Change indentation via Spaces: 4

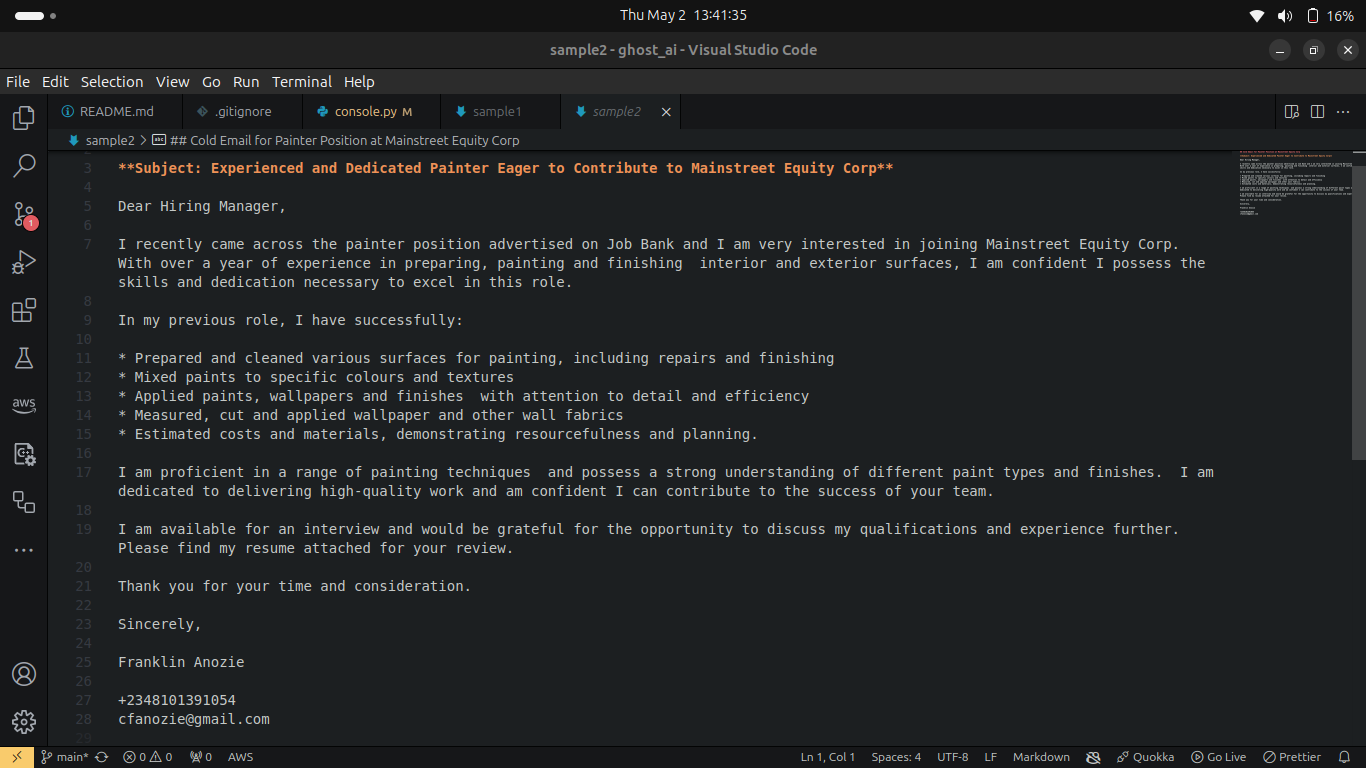(896, 757)
